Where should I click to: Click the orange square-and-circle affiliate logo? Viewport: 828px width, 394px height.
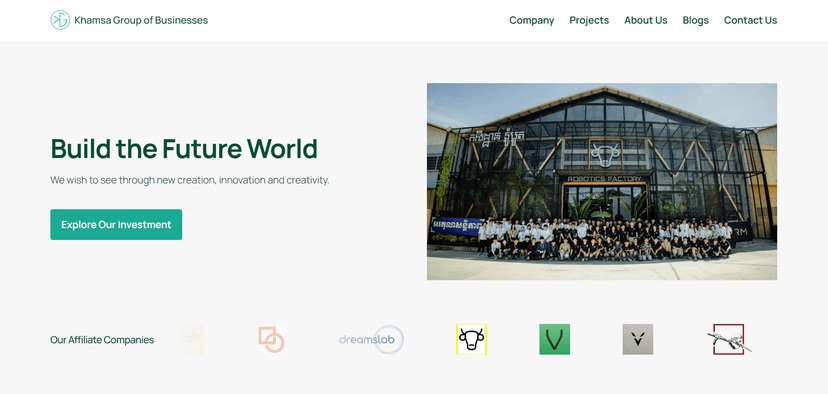271,339
